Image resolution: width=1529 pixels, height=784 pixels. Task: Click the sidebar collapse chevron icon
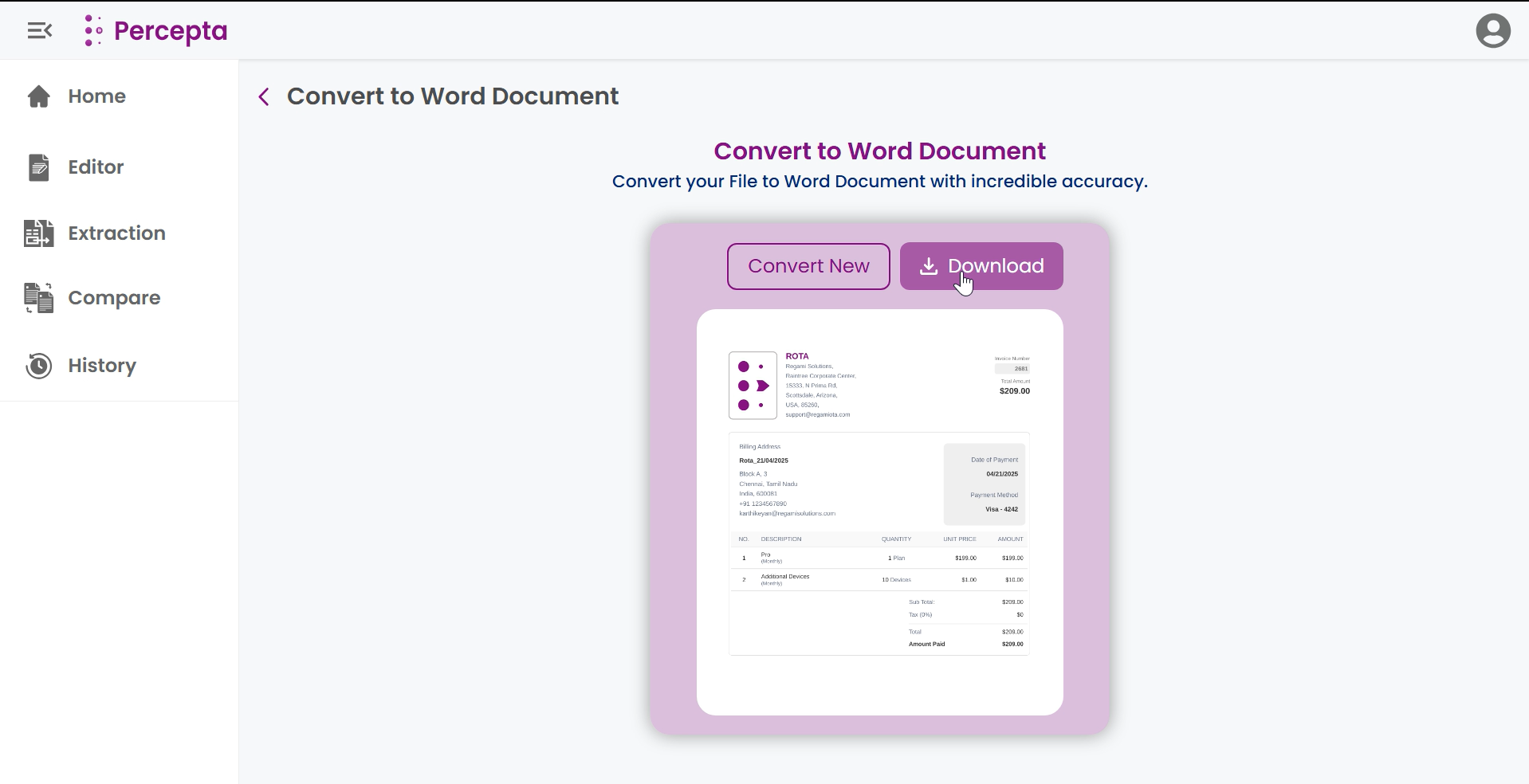tap(39, 30)
